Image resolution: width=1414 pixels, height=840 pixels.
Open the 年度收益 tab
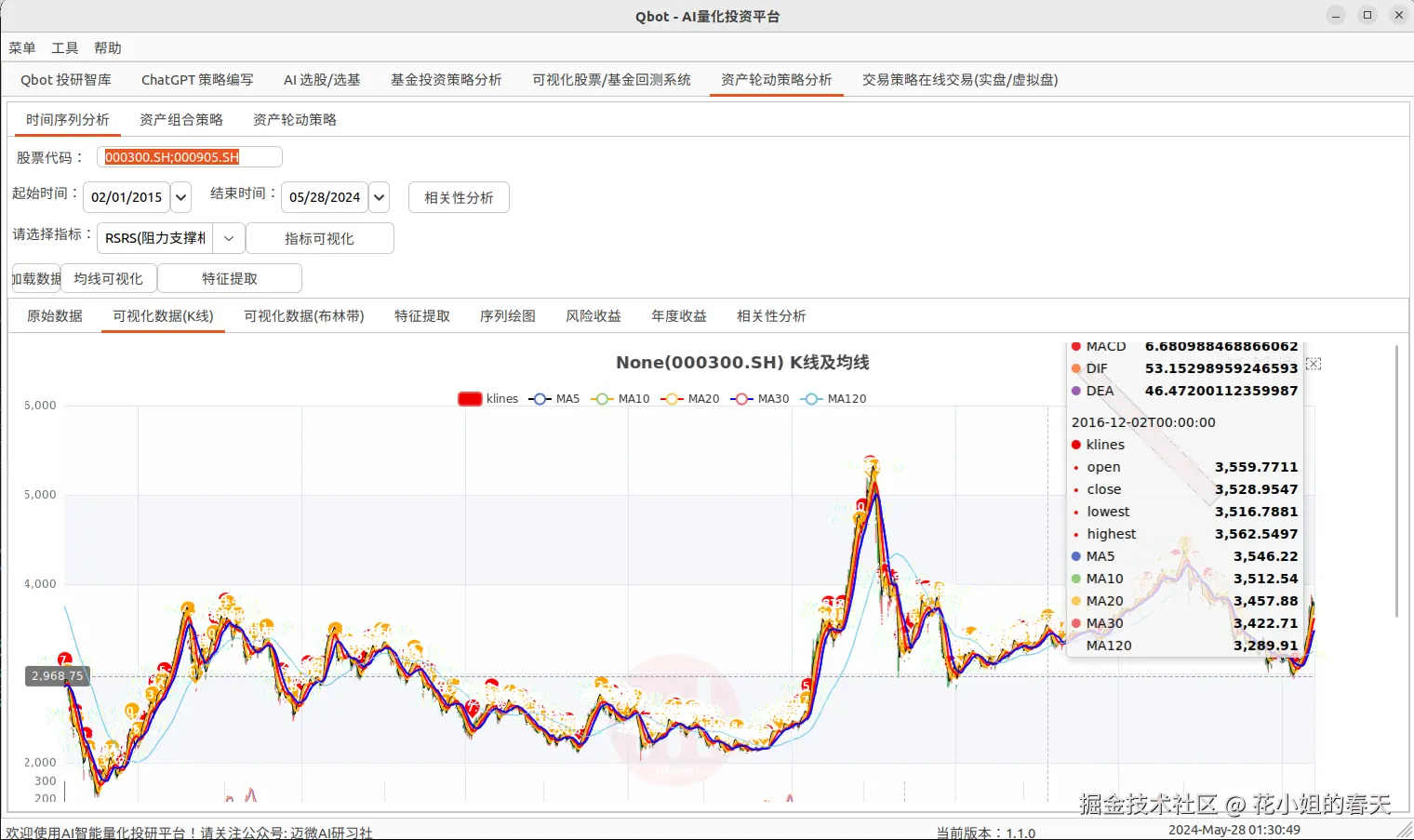[x=679, y=316]
